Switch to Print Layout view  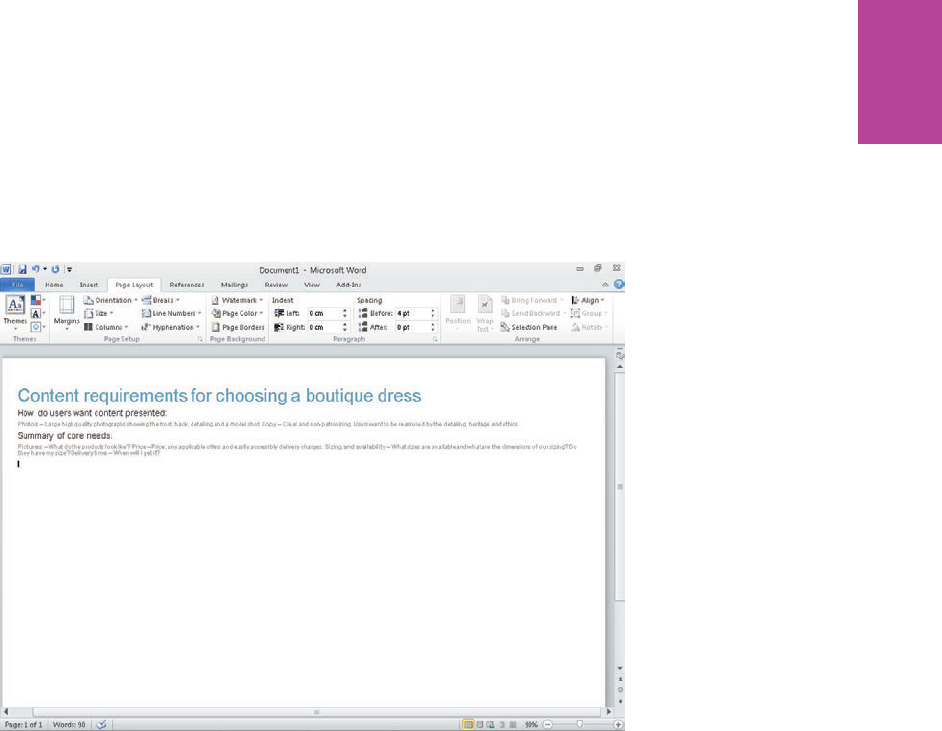coord(468,725)
